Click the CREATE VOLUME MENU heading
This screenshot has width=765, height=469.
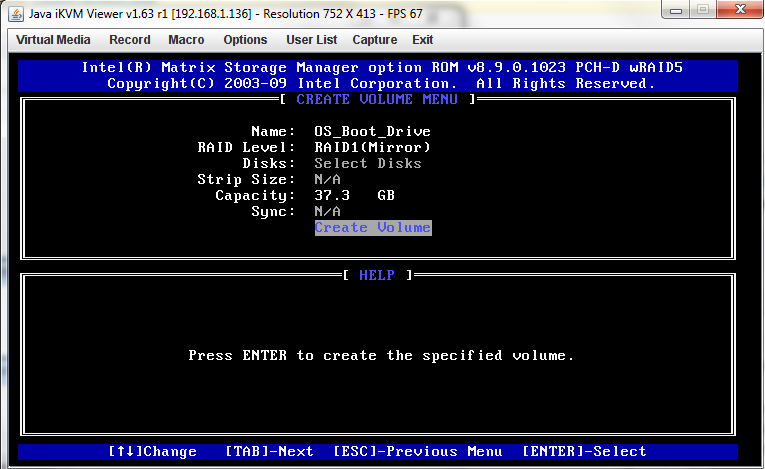(x=377, y=100)
